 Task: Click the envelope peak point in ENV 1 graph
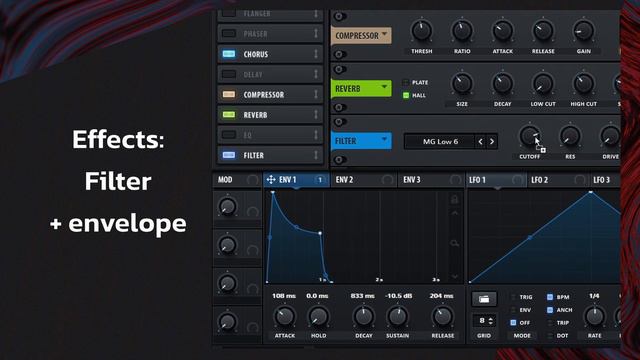273,192
